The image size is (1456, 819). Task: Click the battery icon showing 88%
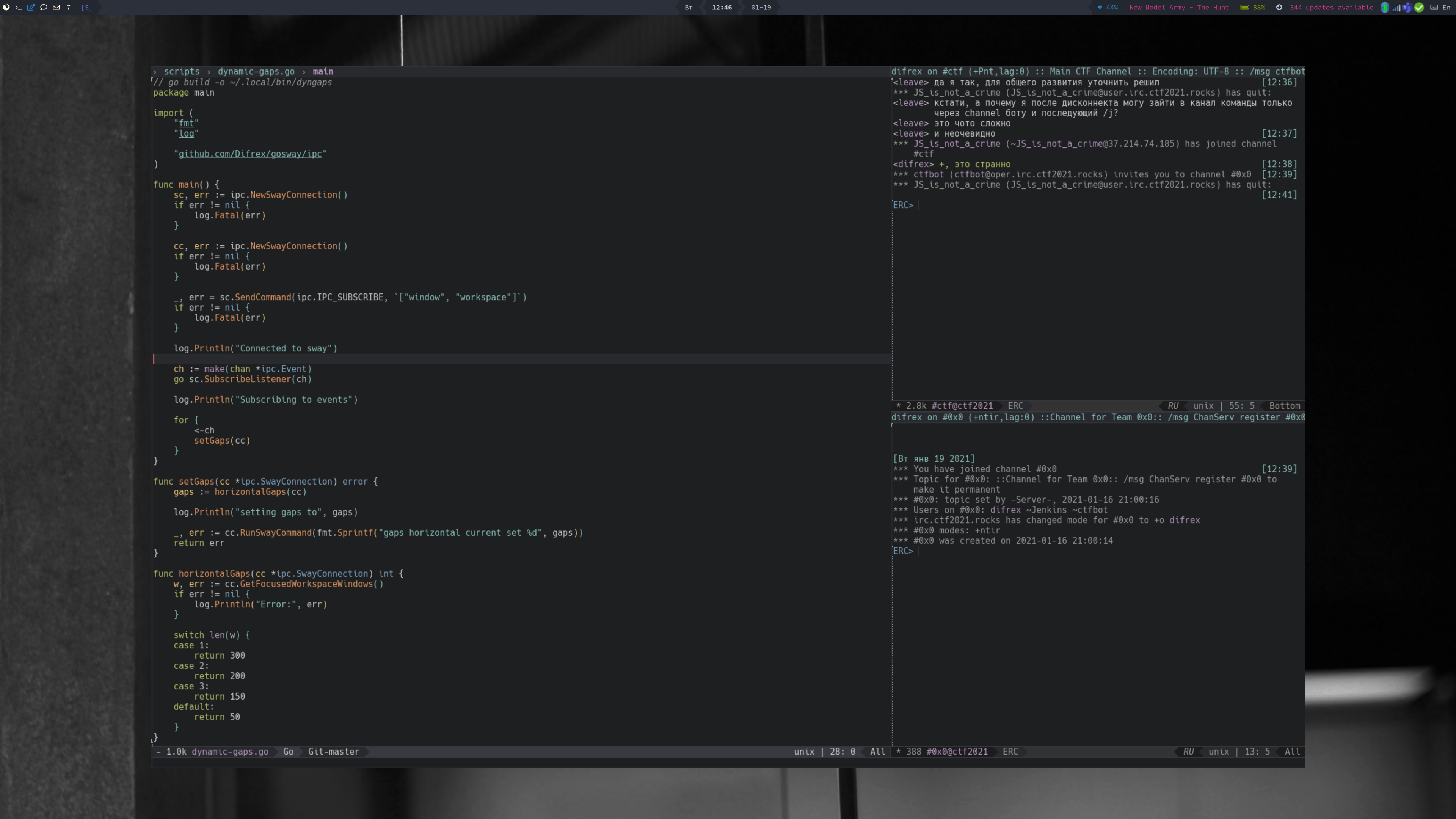1244,7
